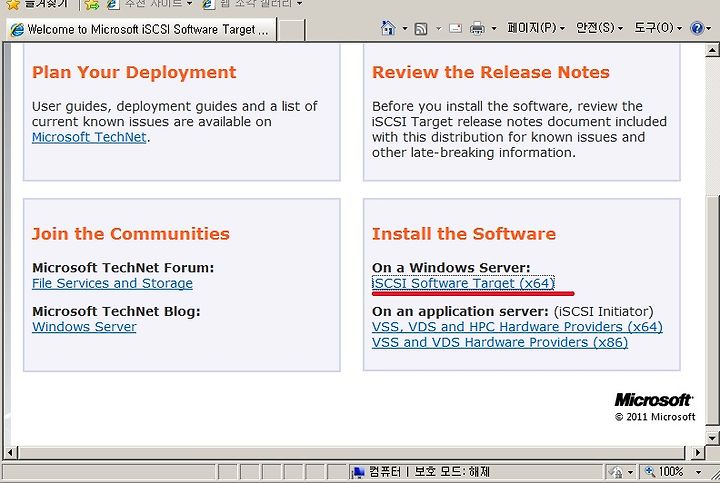
Task: Click VSS and VDS Hardware Providers (x86)
Action: click(x=500, y=343)
